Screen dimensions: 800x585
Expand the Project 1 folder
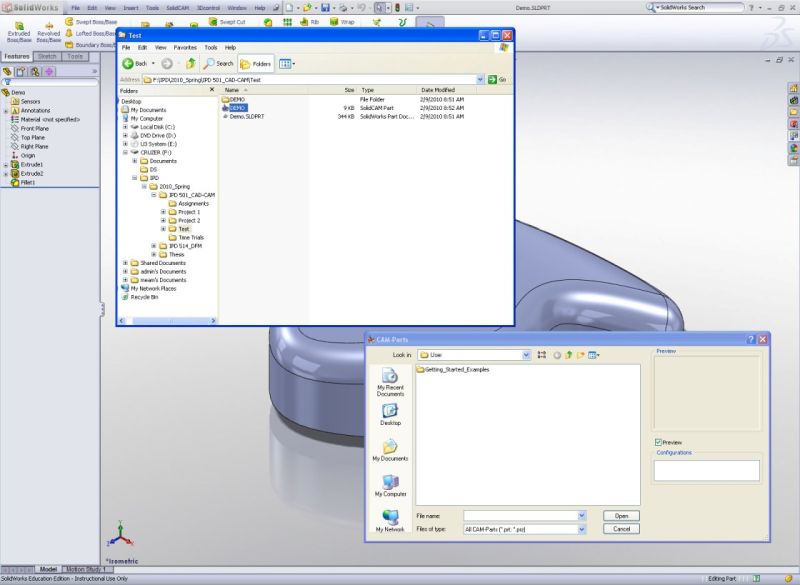coord(163,212)
